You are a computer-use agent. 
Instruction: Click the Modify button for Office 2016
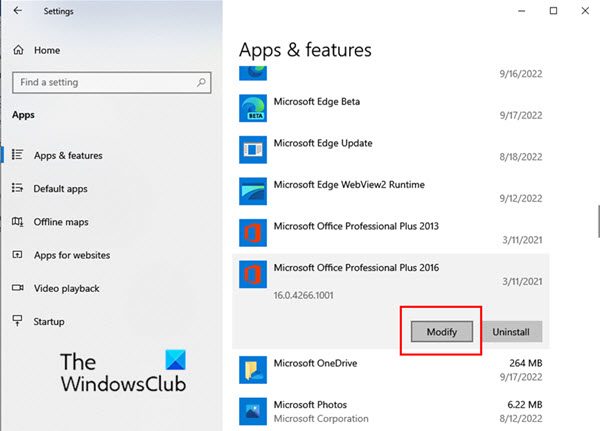tap(441, 331)
